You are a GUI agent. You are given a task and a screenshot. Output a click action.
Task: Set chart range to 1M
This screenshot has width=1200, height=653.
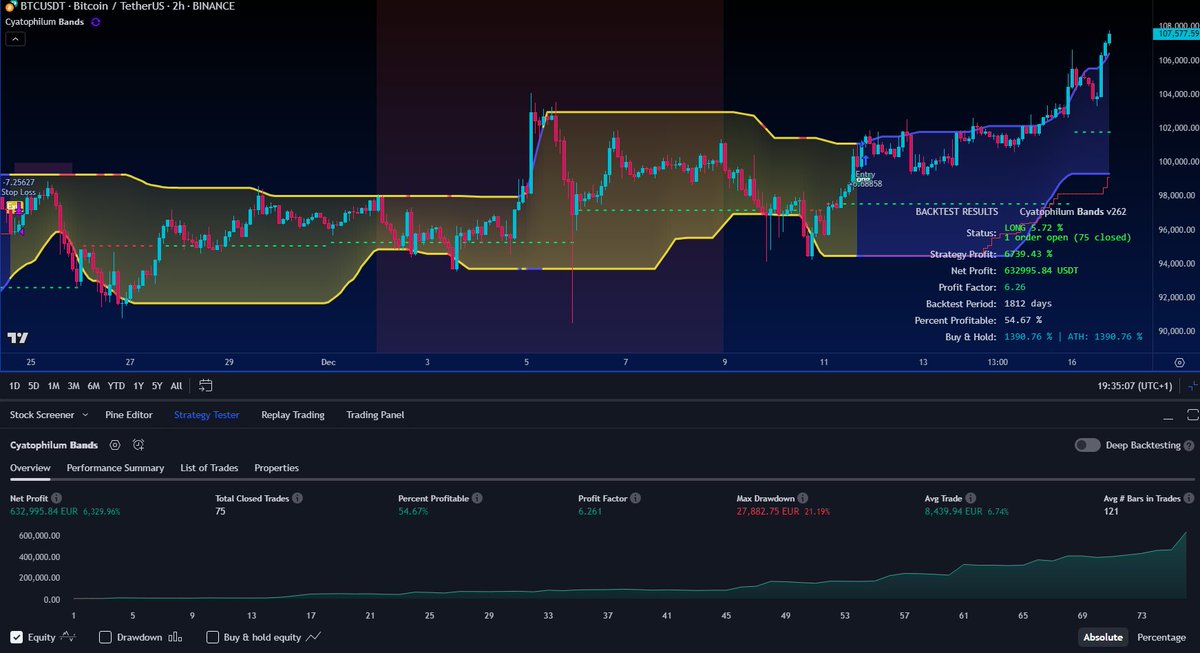53,385
